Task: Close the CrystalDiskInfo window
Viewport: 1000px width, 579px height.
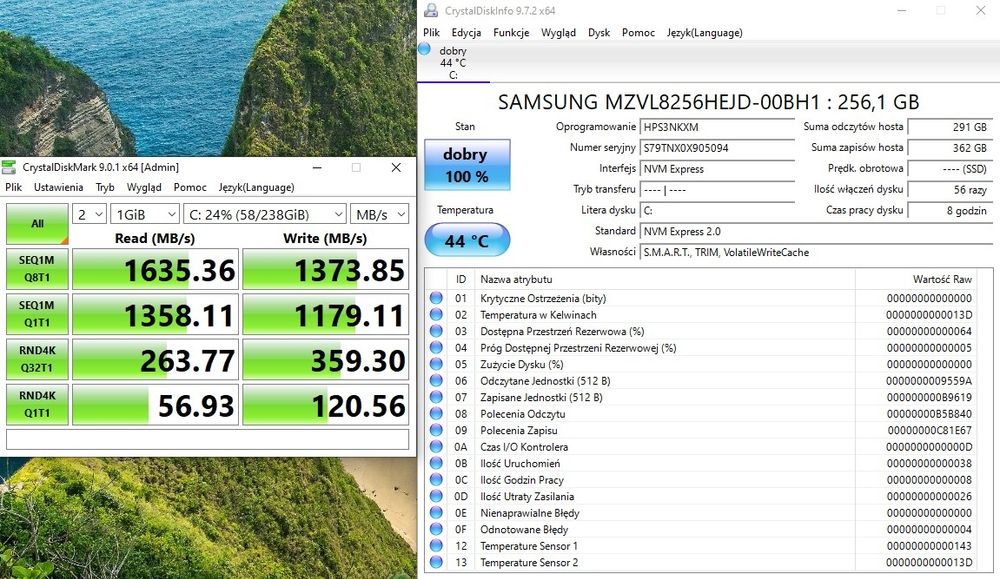Action: (980, 10)
